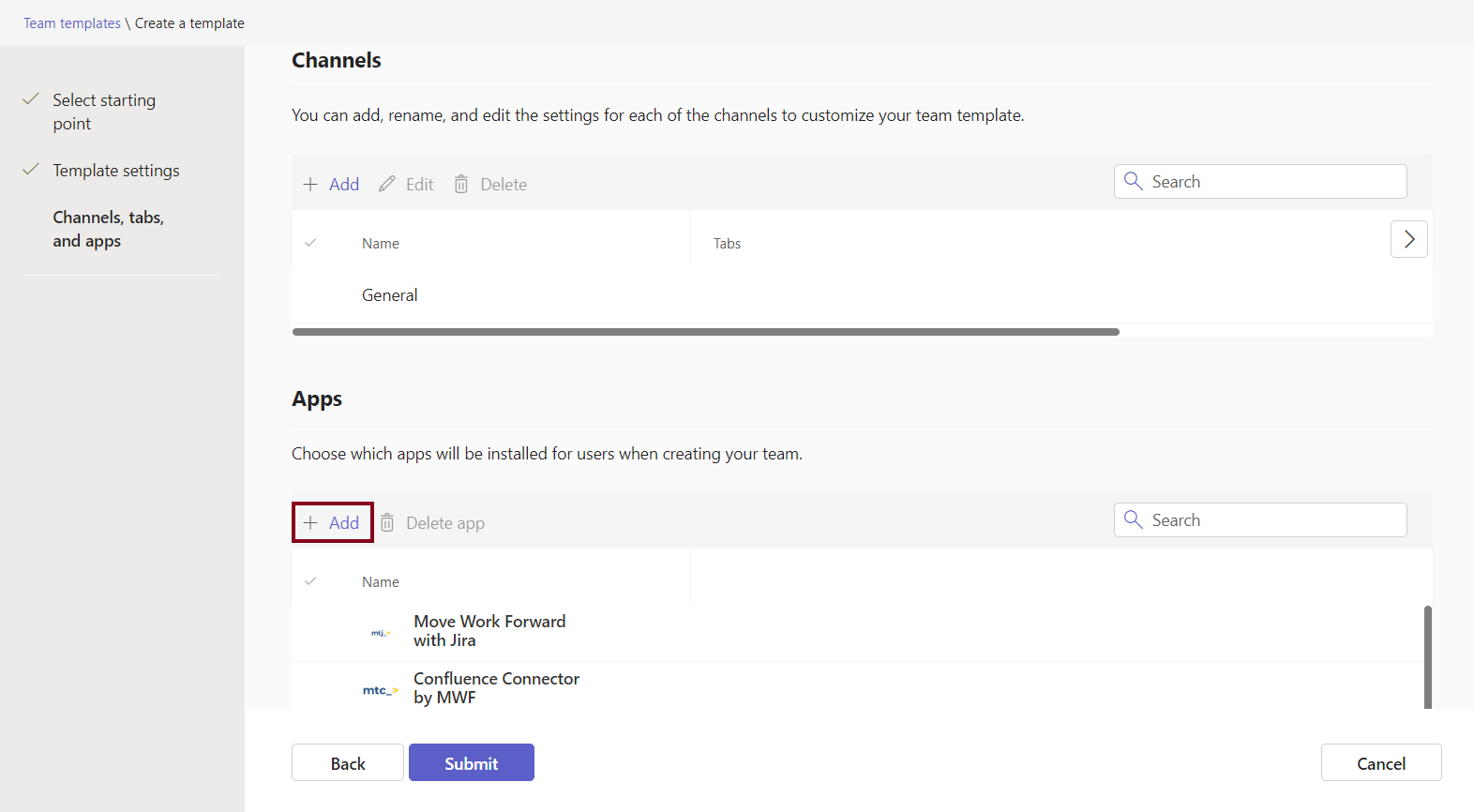The height and width of the screenshot is (812, 1474).
Task: Click the Move Work Forward with Jira icon
Action: pos(380,633)
